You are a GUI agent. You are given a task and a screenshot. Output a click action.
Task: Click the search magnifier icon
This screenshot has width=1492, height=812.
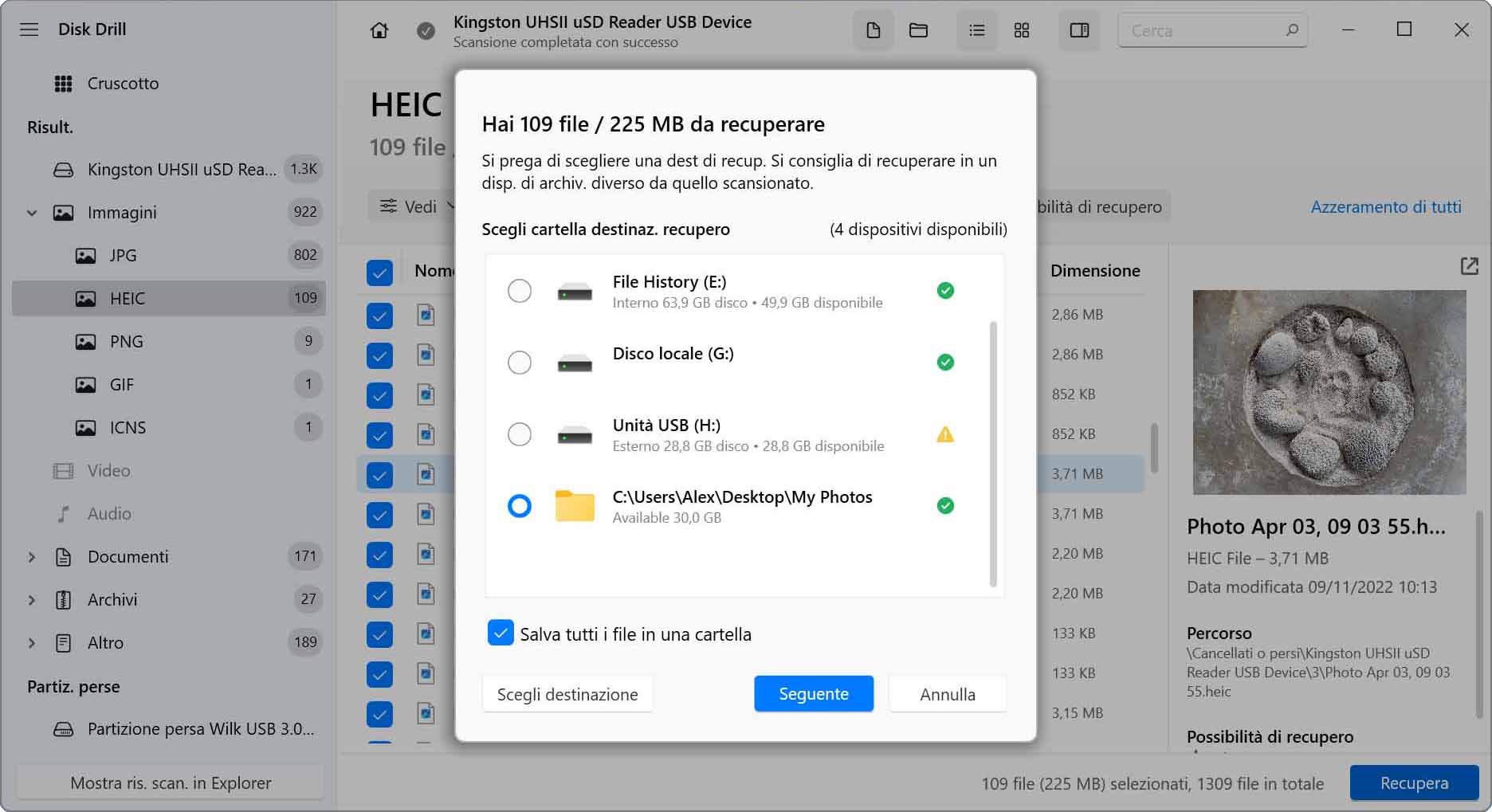(x=1292, y=30)
